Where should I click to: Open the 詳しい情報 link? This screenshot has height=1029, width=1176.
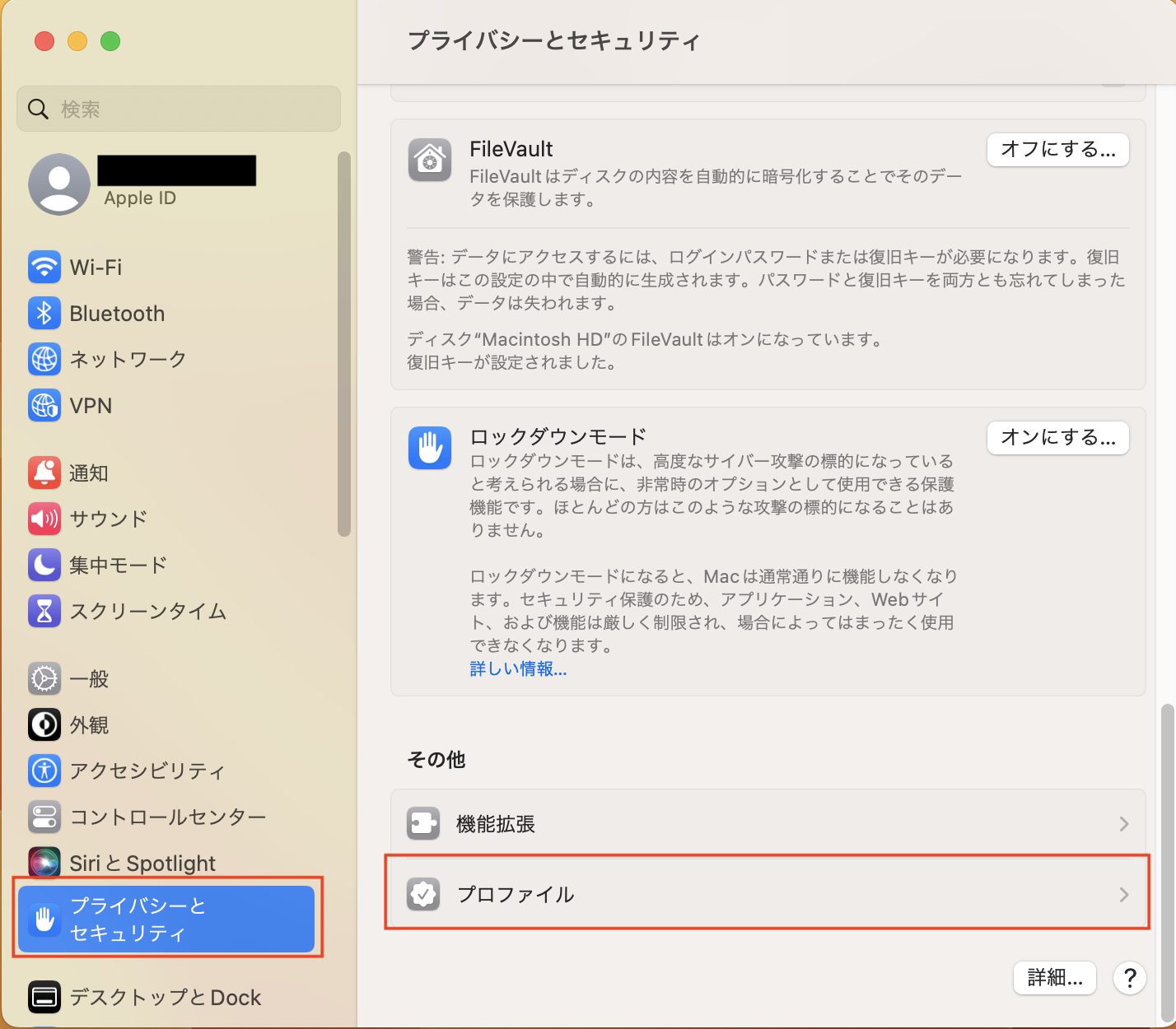[517, 669]
